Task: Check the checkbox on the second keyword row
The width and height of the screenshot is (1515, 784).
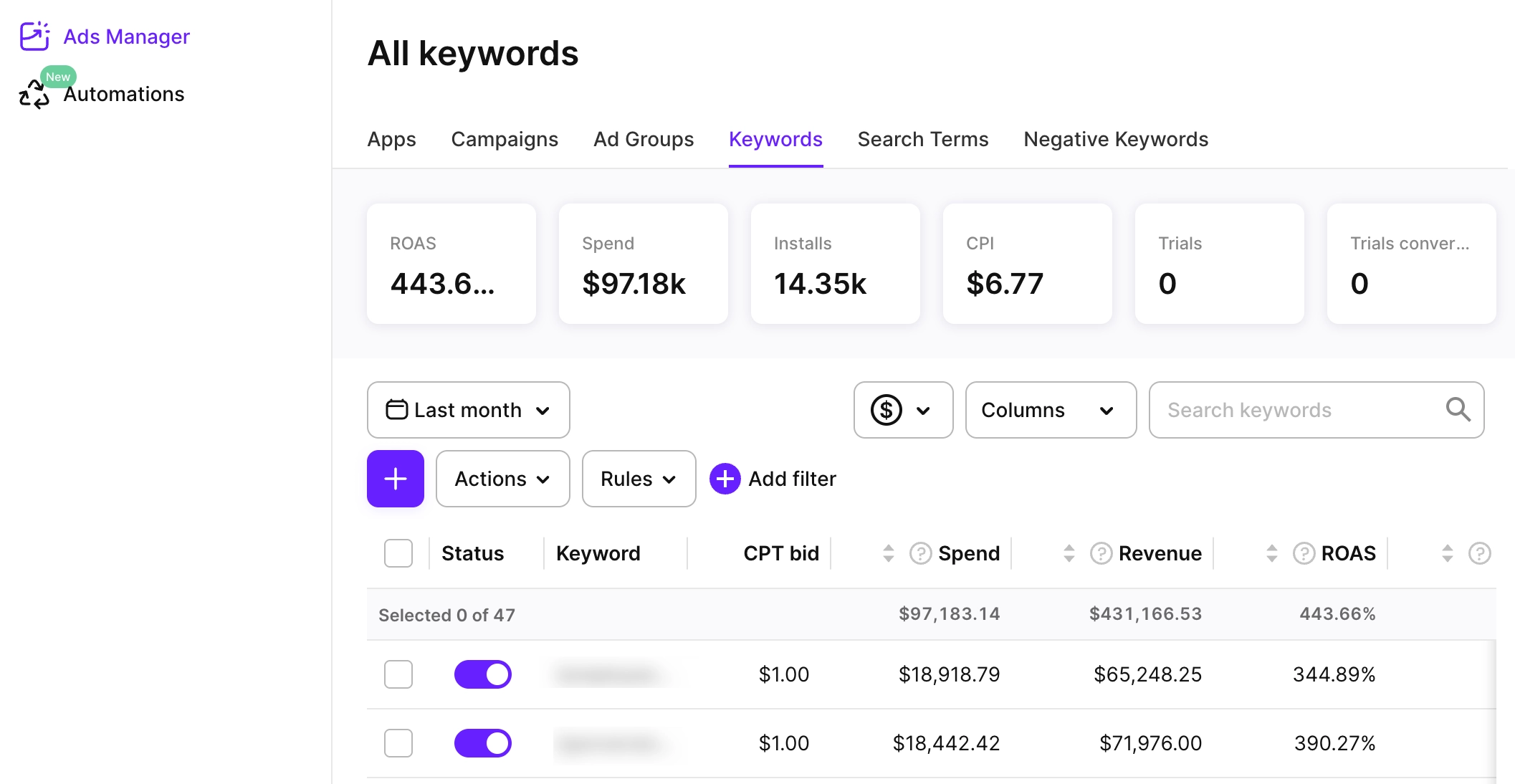Action: pos(398,743)
